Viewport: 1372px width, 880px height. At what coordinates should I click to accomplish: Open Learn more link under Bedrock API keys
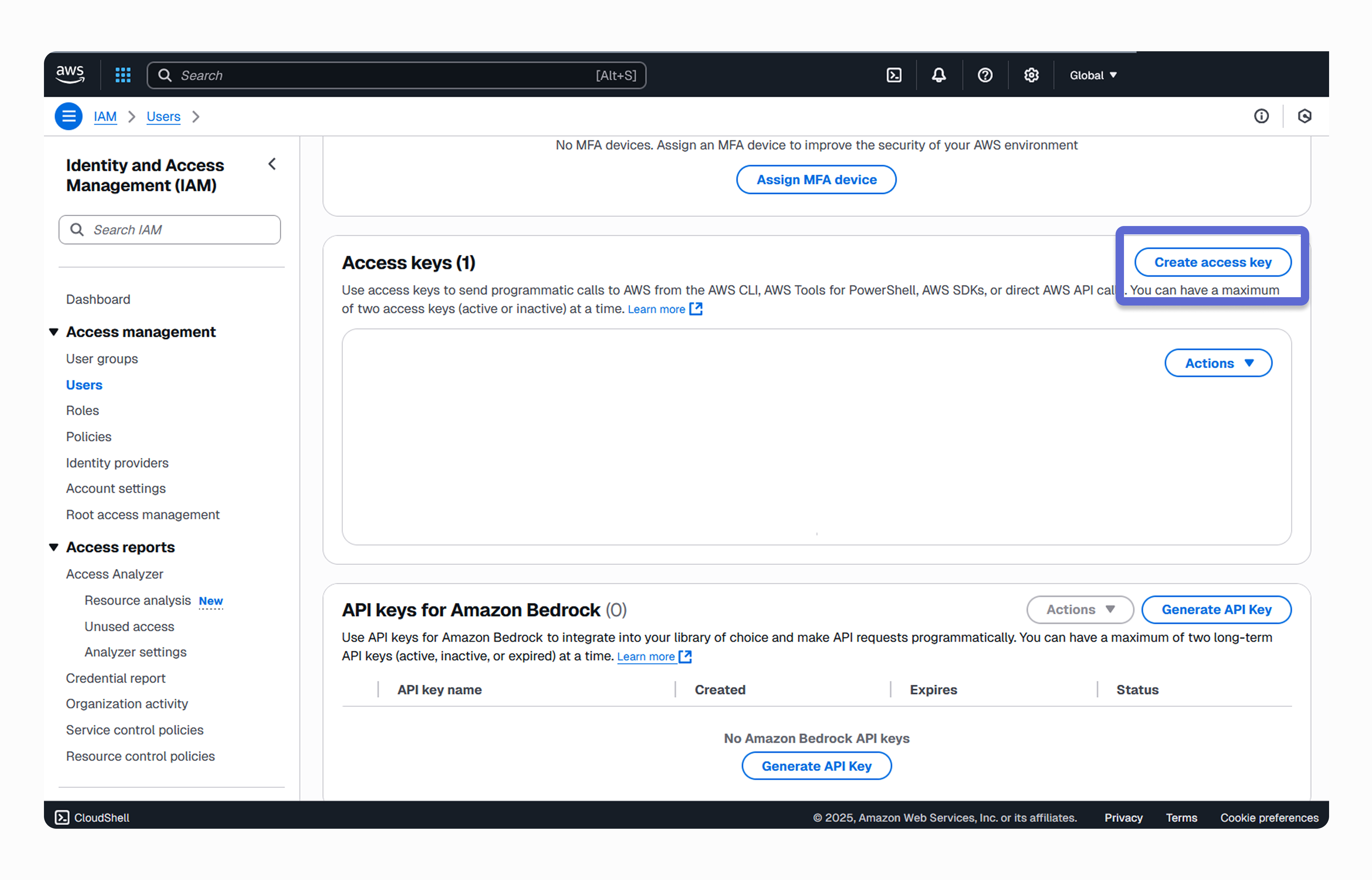654,656
